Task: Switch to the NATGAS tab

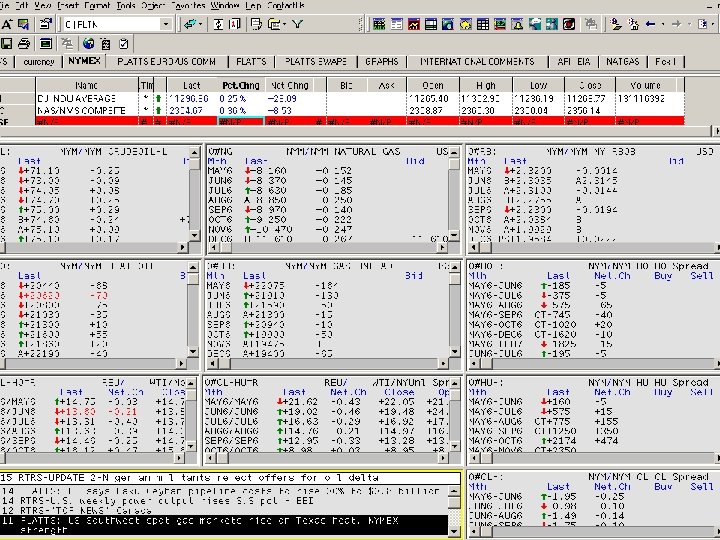Action: pyautogui.click(x=622, y=62)
